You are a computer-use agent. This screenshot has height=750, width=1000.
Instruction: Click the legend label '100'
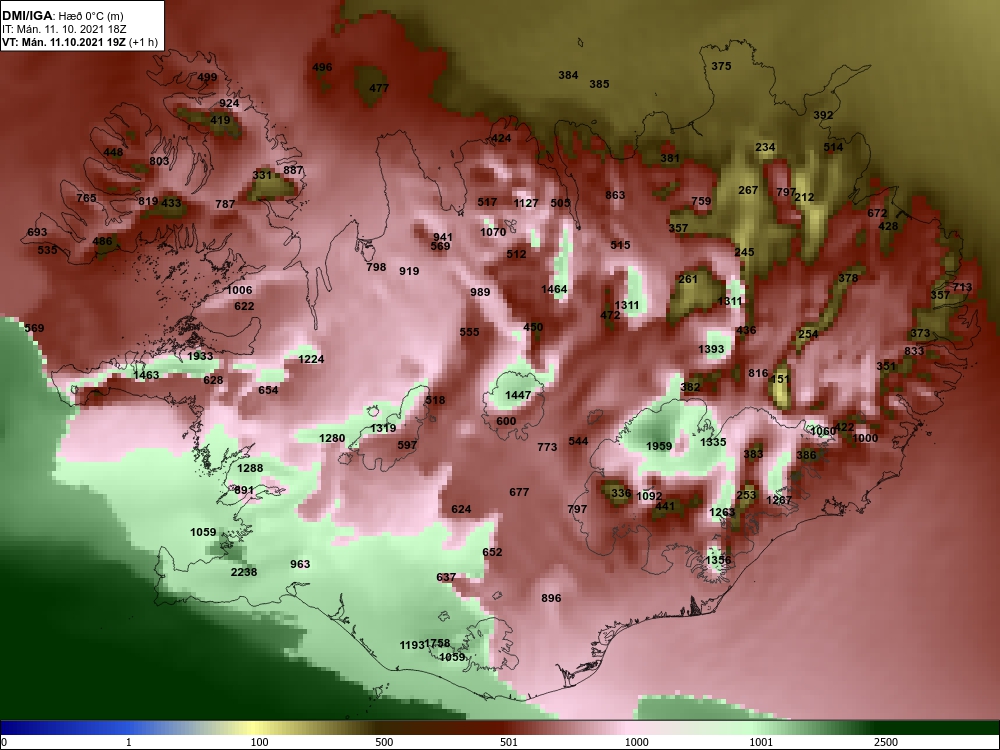point(260,742)
